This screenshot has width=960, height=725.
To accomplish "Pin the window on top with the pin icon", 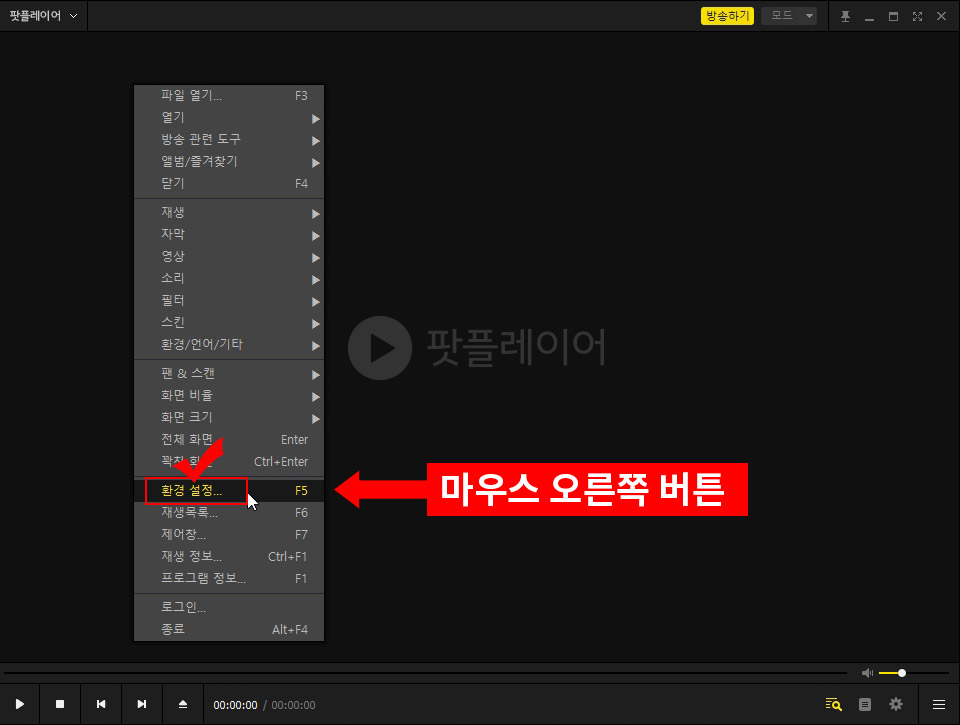I will [x=845, y=17].
